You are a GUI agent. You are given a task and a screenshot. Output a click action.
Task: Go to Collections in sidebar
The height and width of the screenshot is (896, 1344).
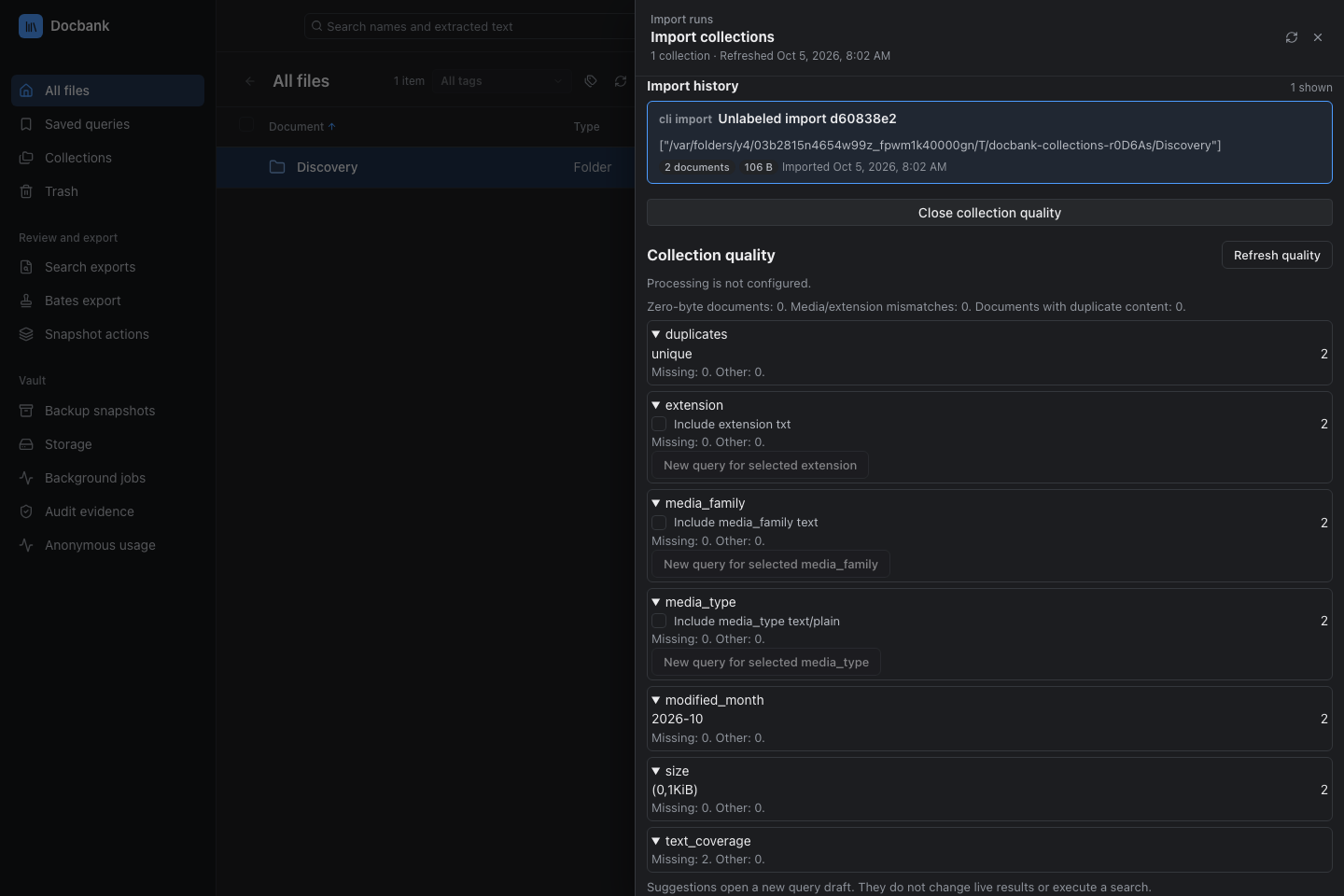click(107, 158)
